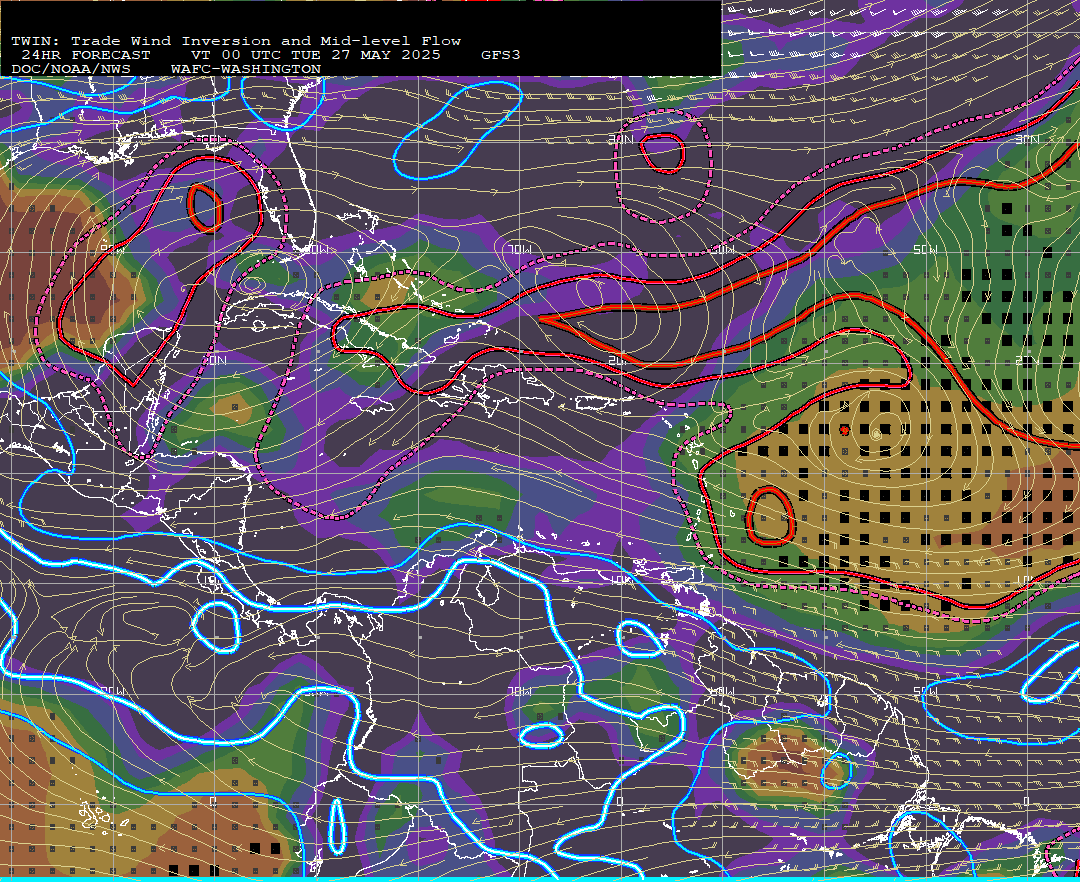Click the "GFS3" model label
This screenshot has height=882, width=1080.
[501, 55]
